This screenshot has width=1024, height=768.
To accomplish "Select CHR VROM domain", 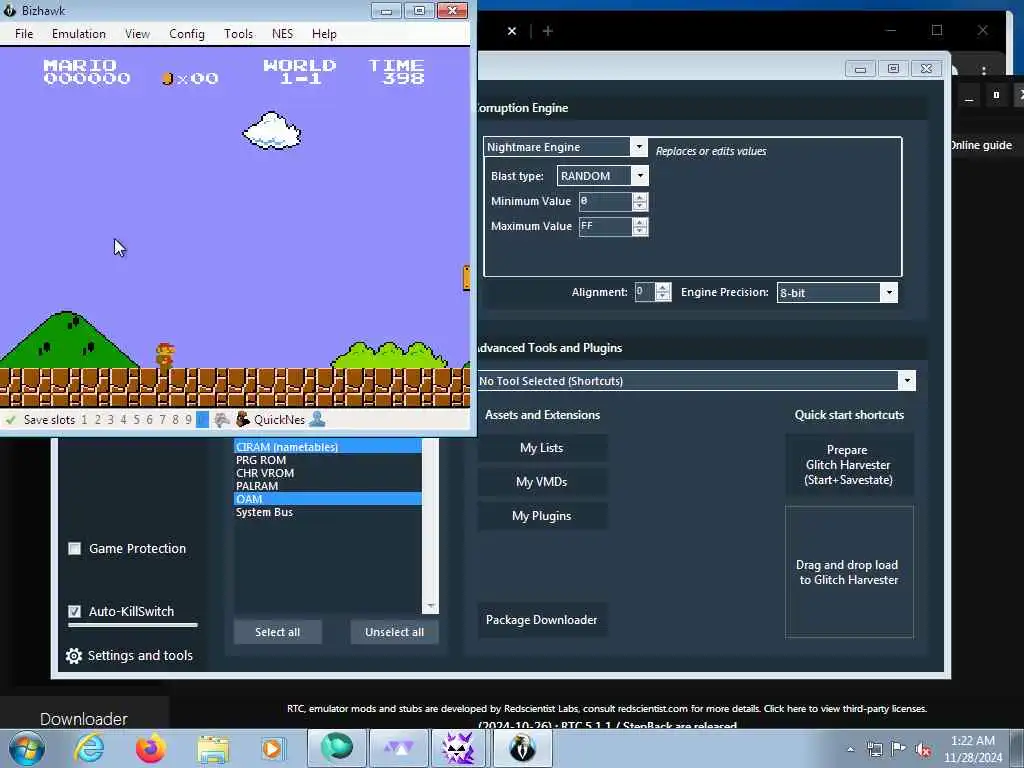I will coord(328,473).
